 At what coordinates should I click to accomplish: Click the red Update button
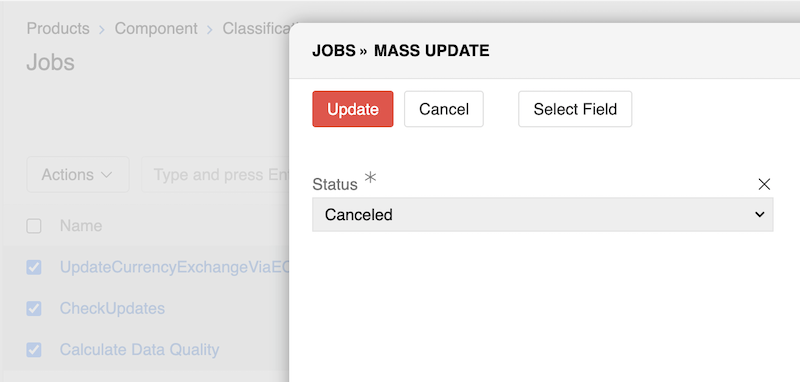coord(353,109)
